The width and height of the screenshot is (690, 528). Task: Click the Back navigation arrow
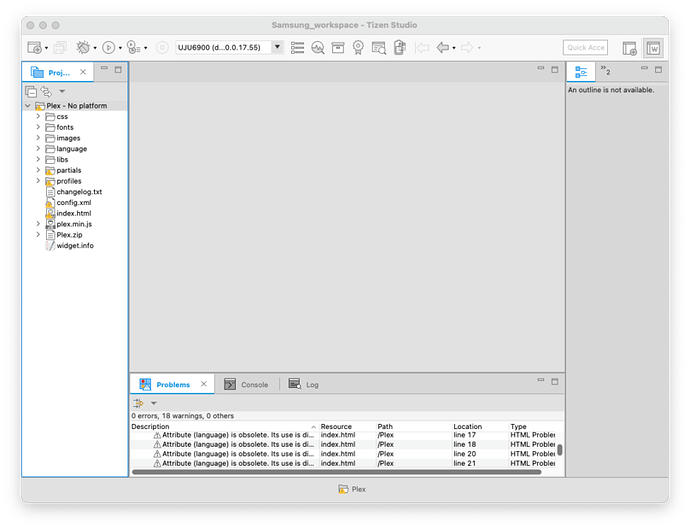tap(443, 47)
